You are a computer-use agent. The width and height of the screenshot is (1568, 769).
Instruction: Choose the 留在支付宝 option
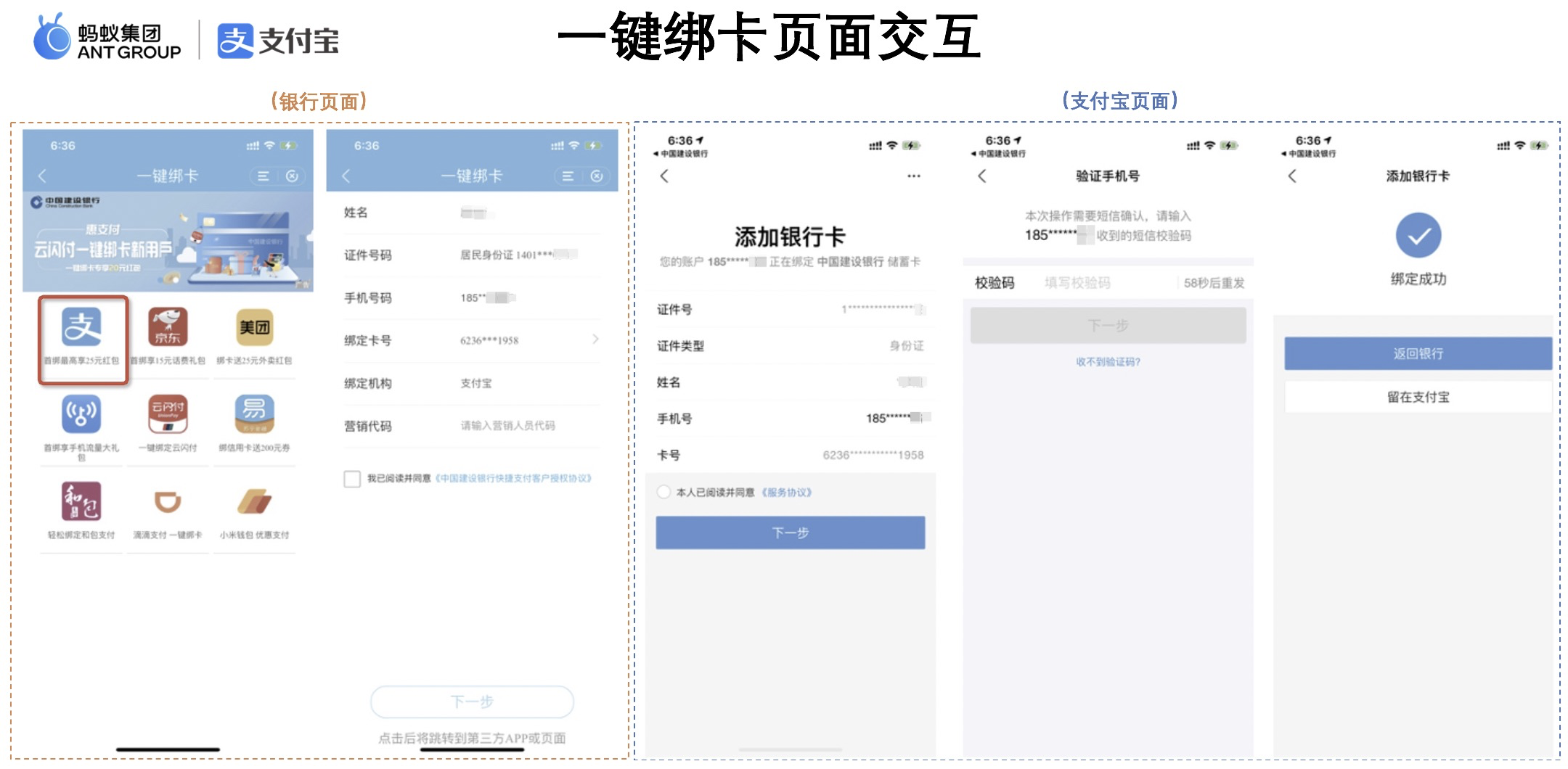(1418, 397)
